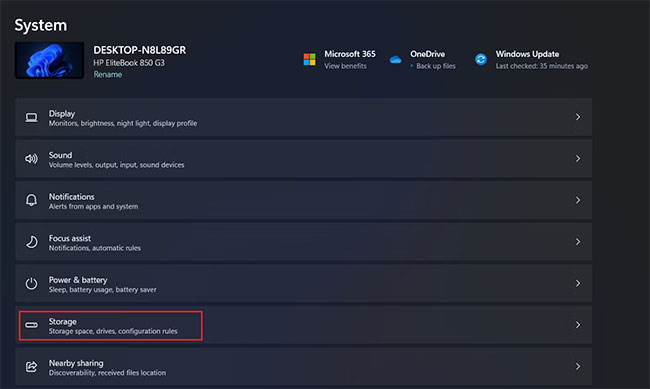Click 'Notifications, automatic rules' description
Image resolution: width=650 pixels, height=389 pixels.
pyautogui.click(x=95, y=248)
